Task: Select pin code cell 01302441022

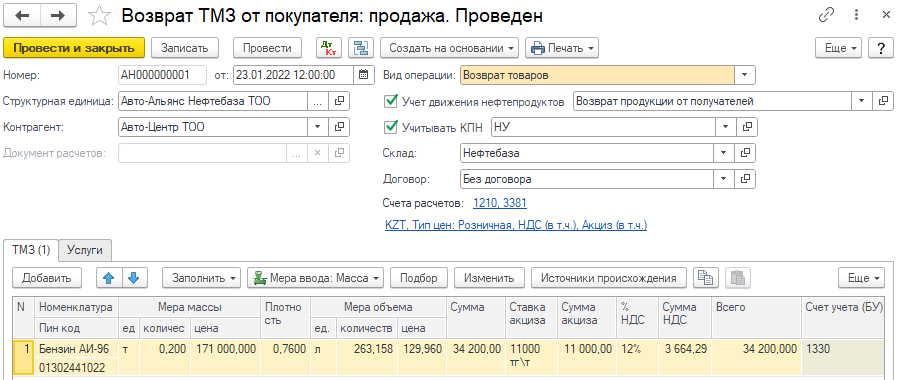Action: (77, 366)
